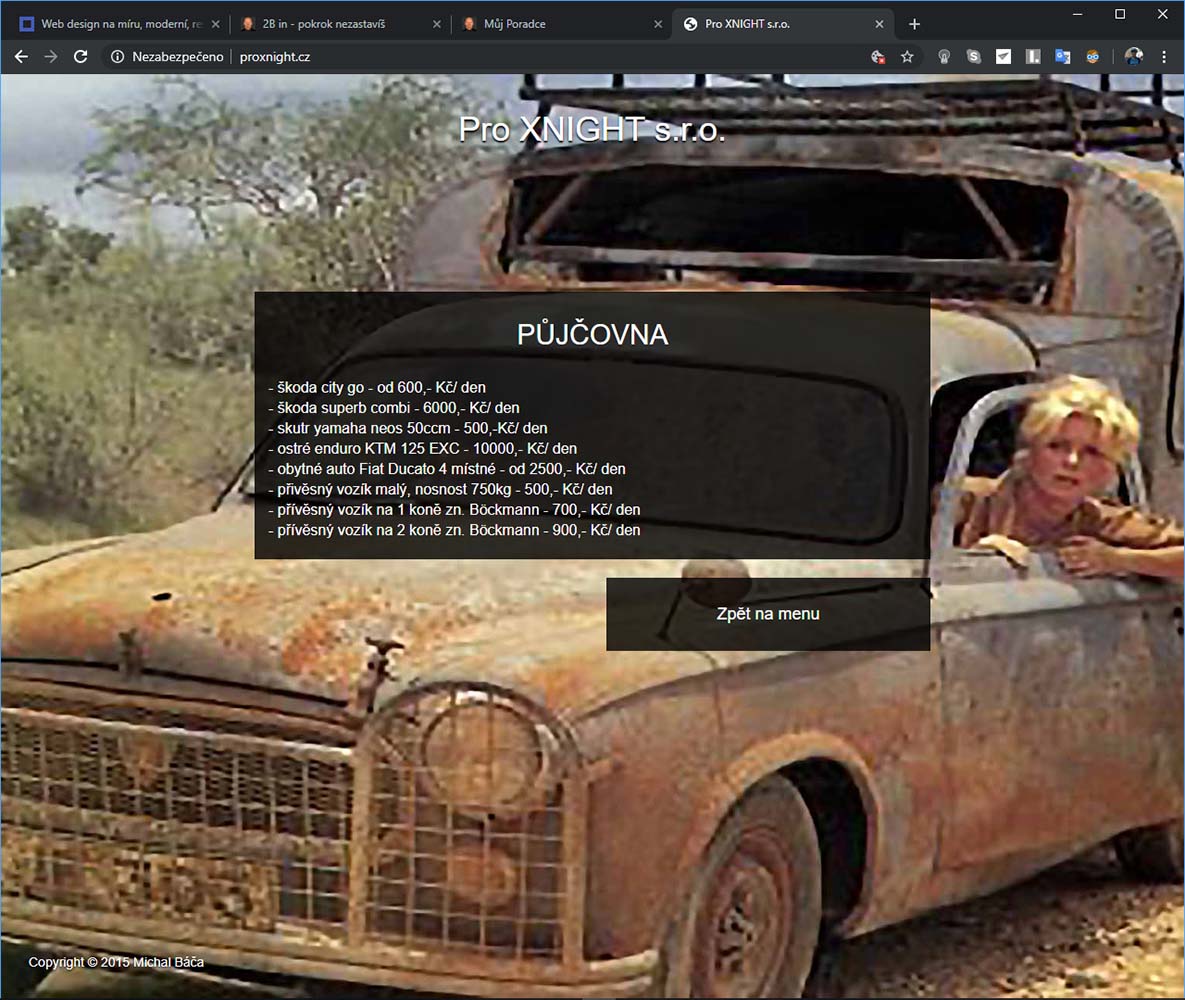Select the přívěsný vozík na 2 koně line
The image size is (1185, 1000).
(x=454, y=530)
